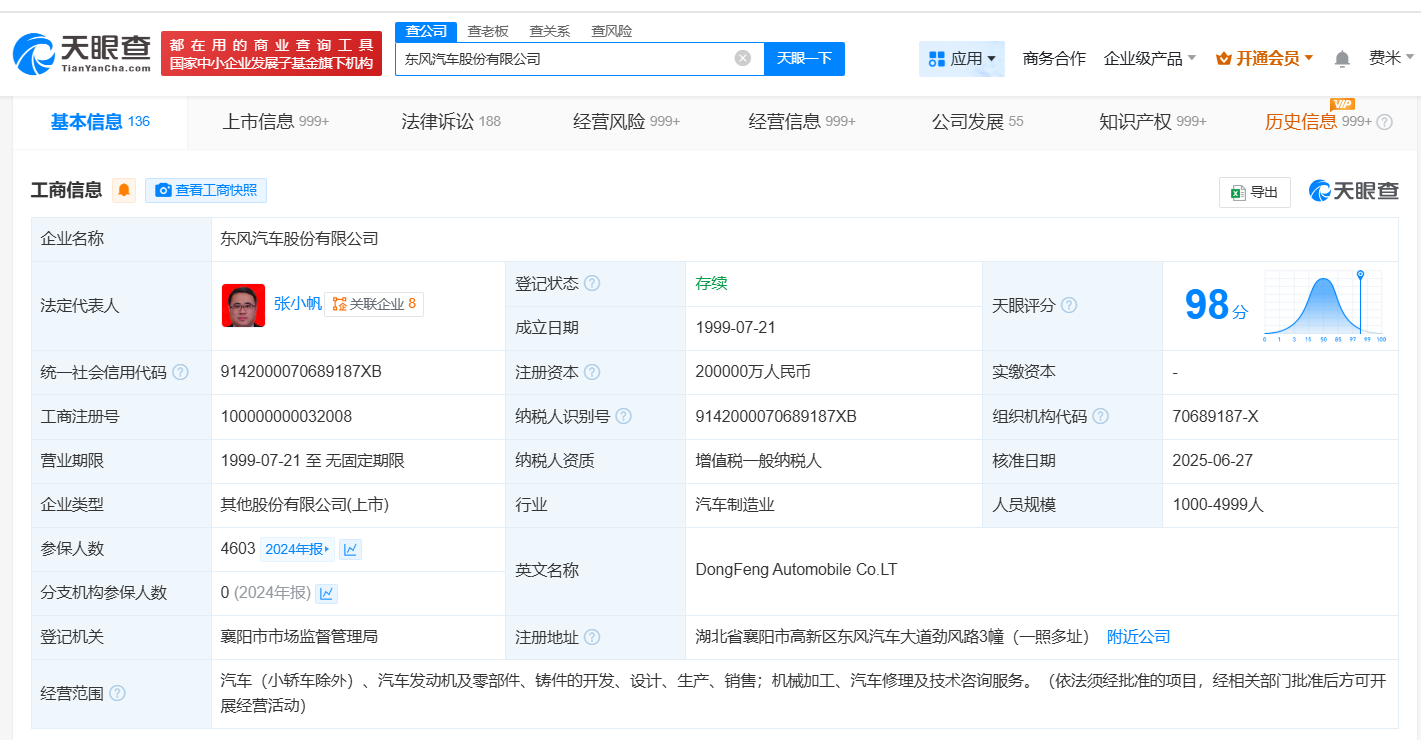Click the alert bell next to 工商信息
This screenshot has height=740, width=1421.
[124, 190]
